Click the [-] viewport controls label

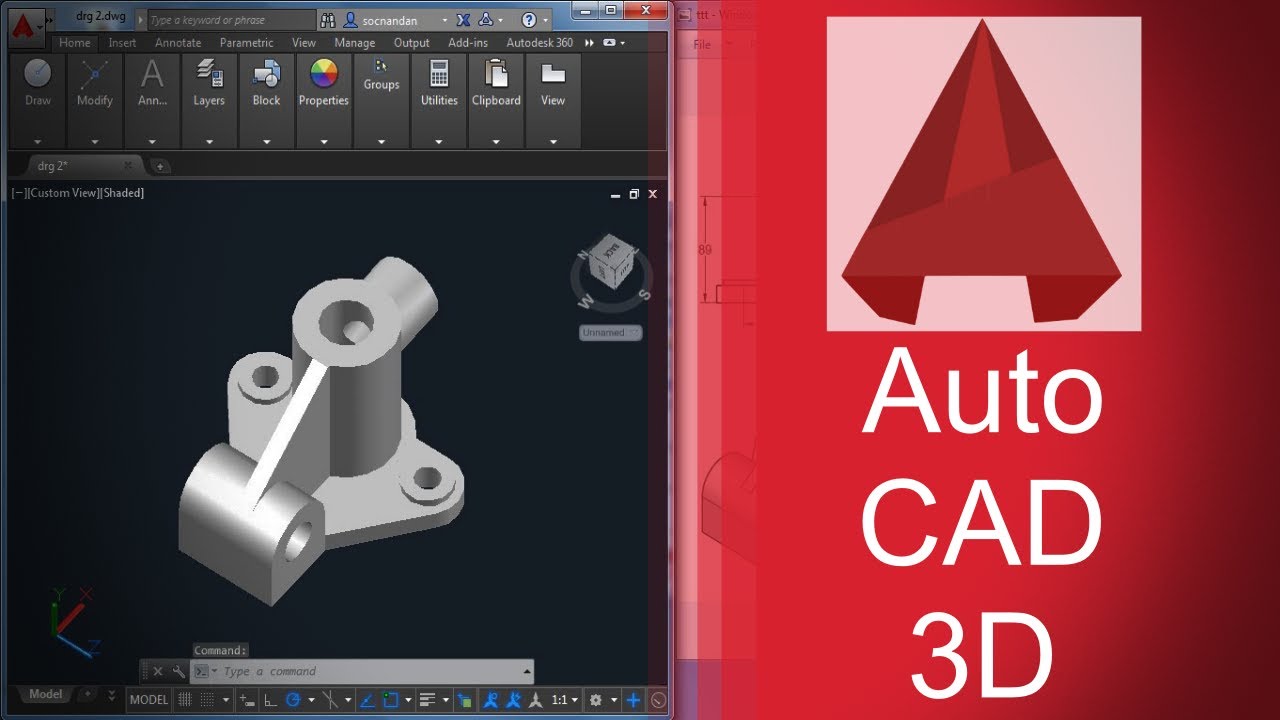18,193
